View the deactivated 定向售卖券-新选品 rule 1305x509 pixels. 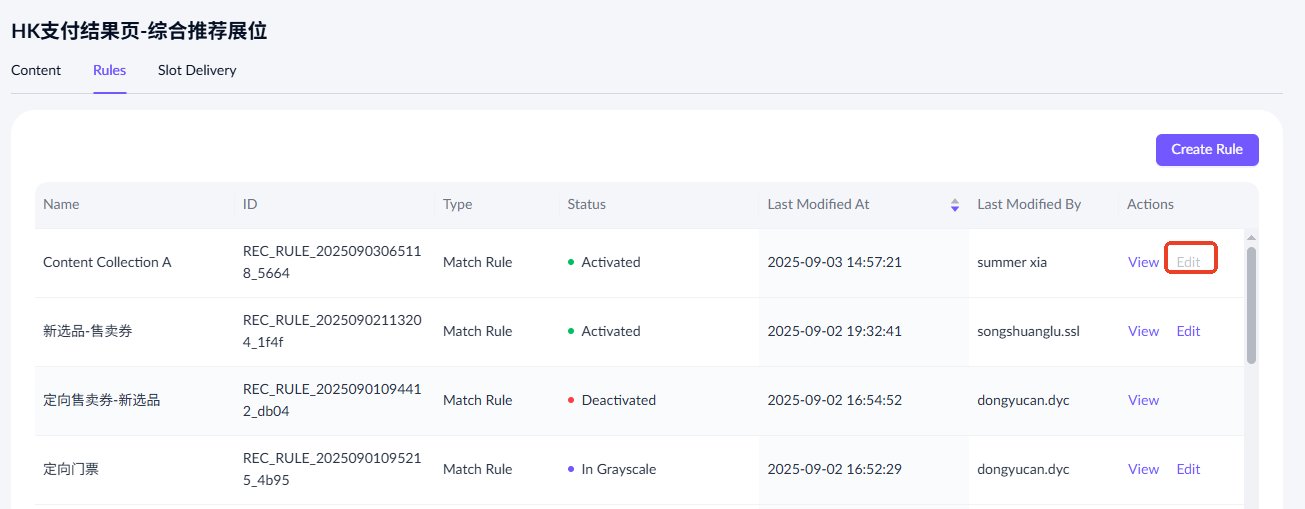[1143, 400]
